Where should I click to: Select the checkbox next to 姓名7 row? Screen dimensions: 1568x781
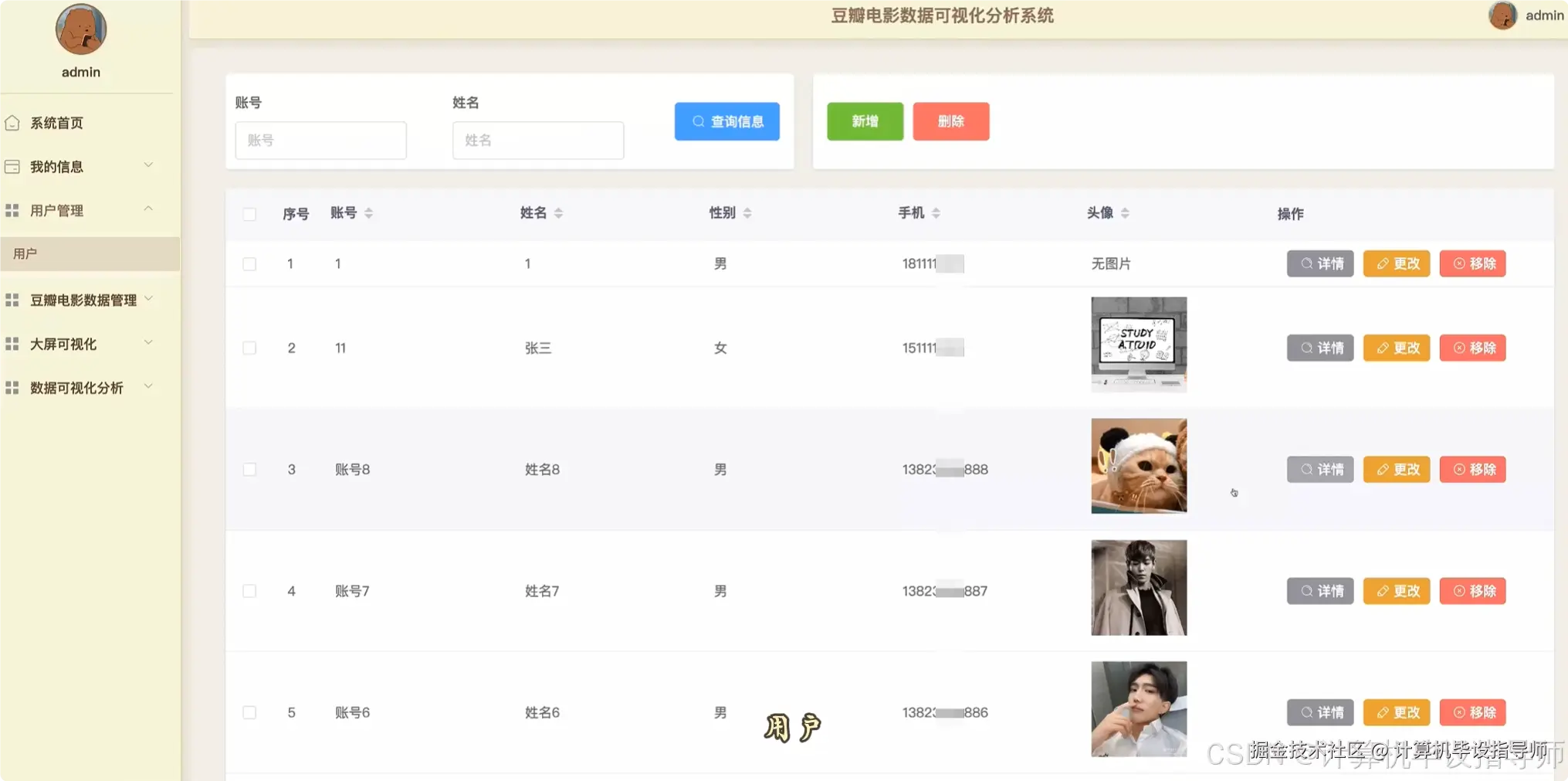[x=249, y=591]
